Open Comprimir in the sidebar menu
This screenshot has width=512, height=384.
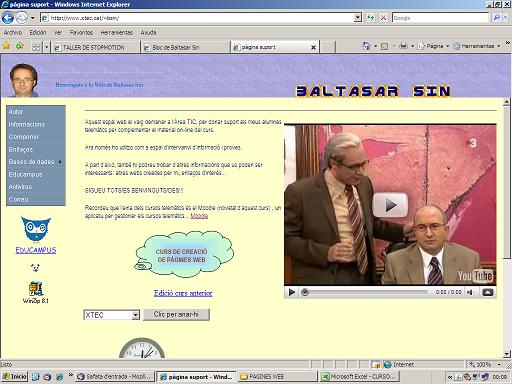tap(36, 137)
